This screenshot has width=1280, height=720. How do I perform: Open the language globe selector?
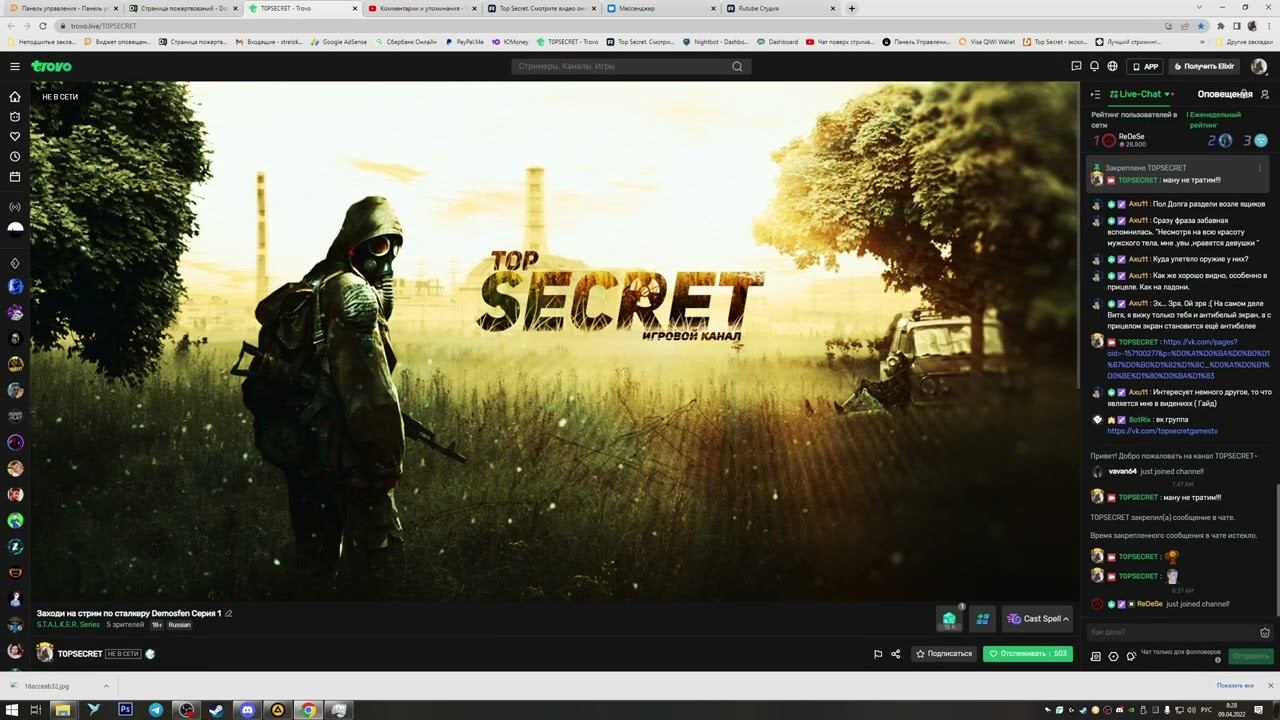click(1113, 67)
